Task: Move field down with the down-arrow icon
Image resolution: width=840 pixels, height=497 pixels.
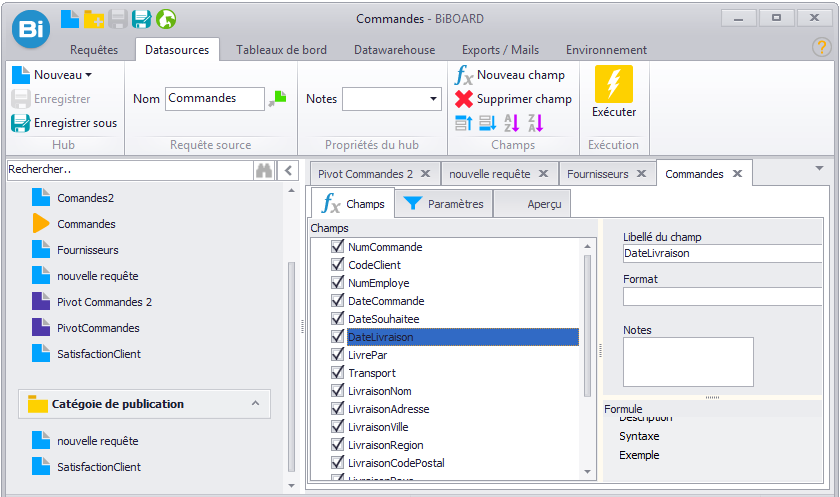Action: click(488, 123)
